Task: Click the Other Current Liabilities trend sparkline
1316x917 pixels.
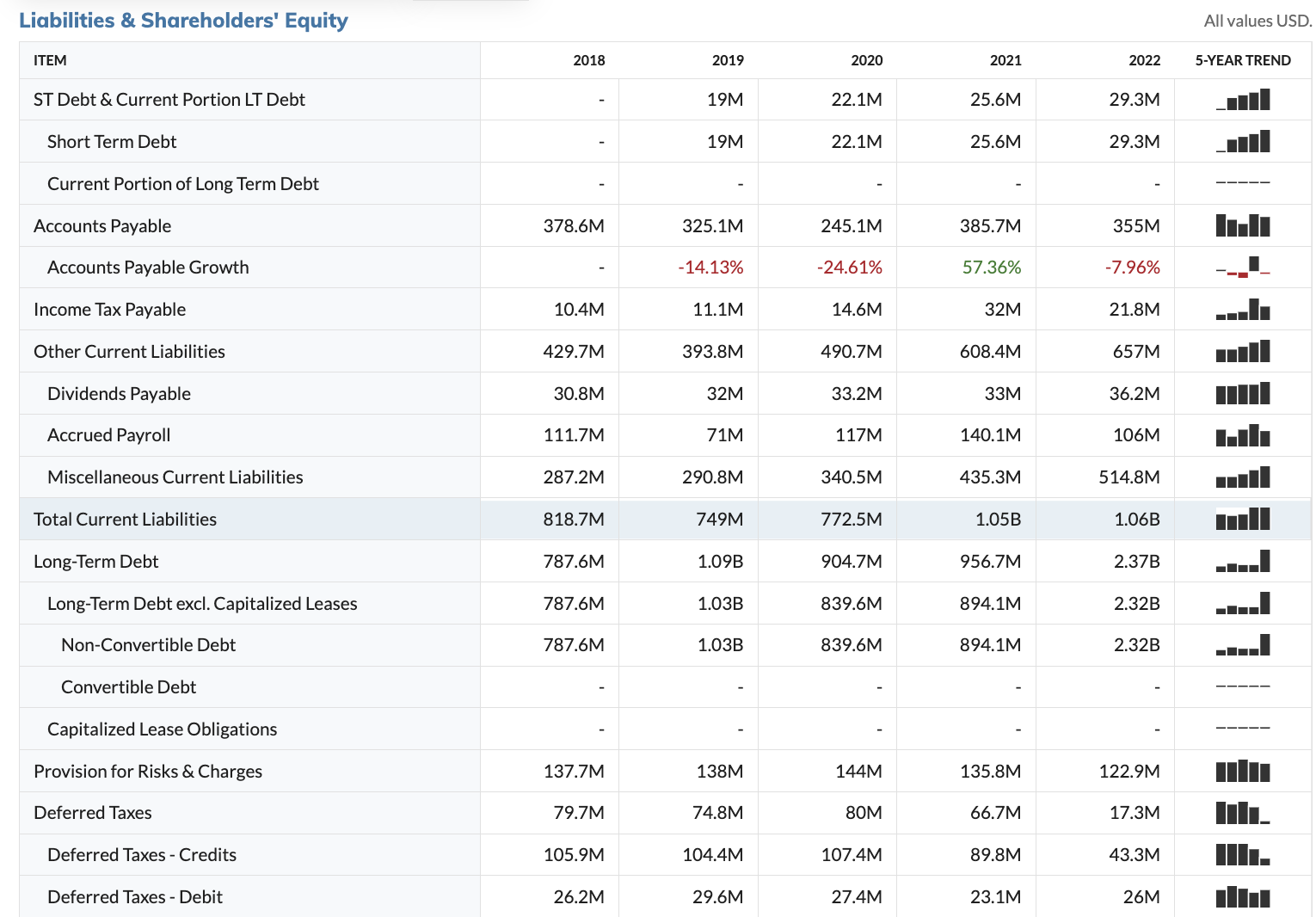Action: (x=1243, y=351)
